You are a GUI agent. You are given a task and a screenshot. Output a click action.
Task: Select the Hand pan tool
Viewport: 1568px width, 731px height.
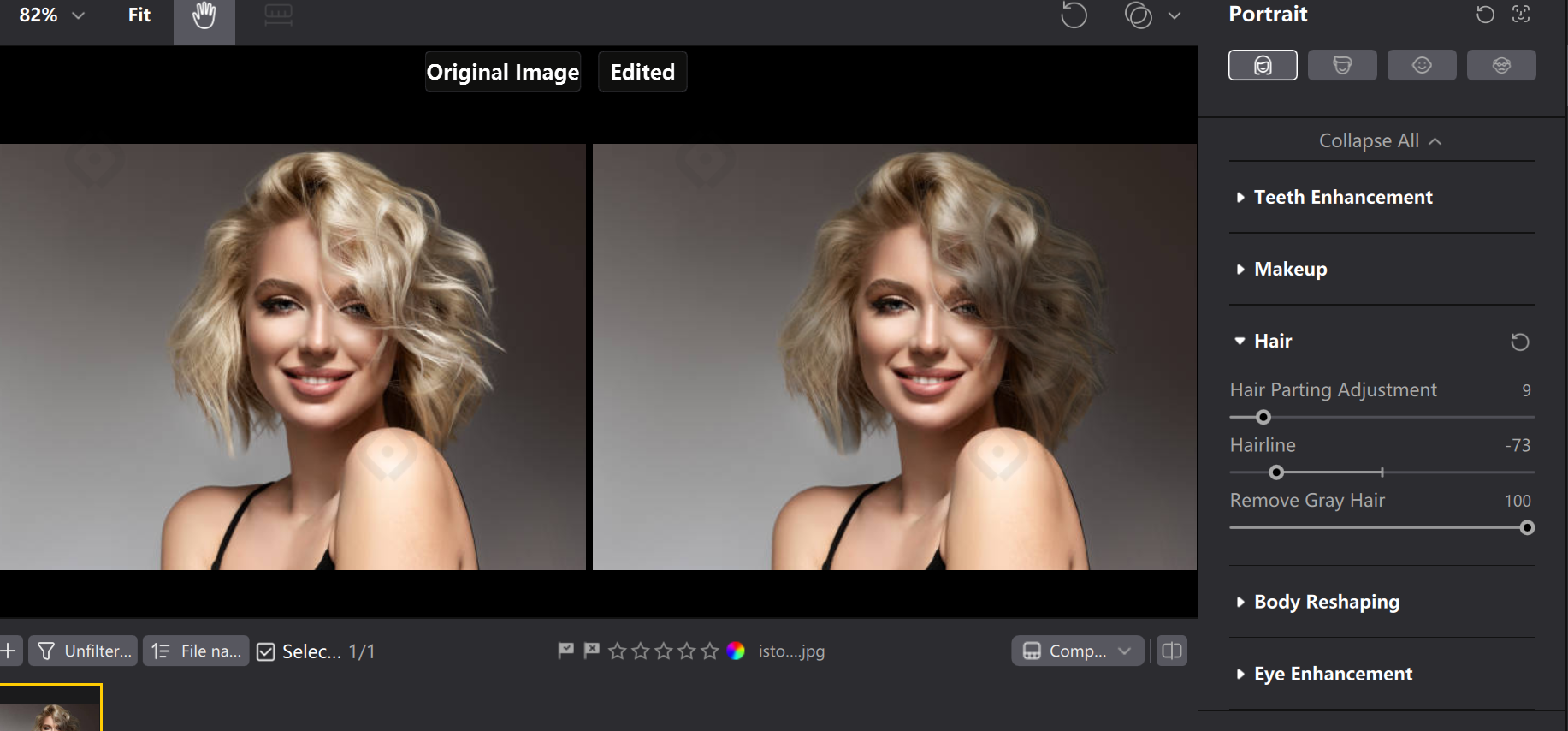point(204,15)
